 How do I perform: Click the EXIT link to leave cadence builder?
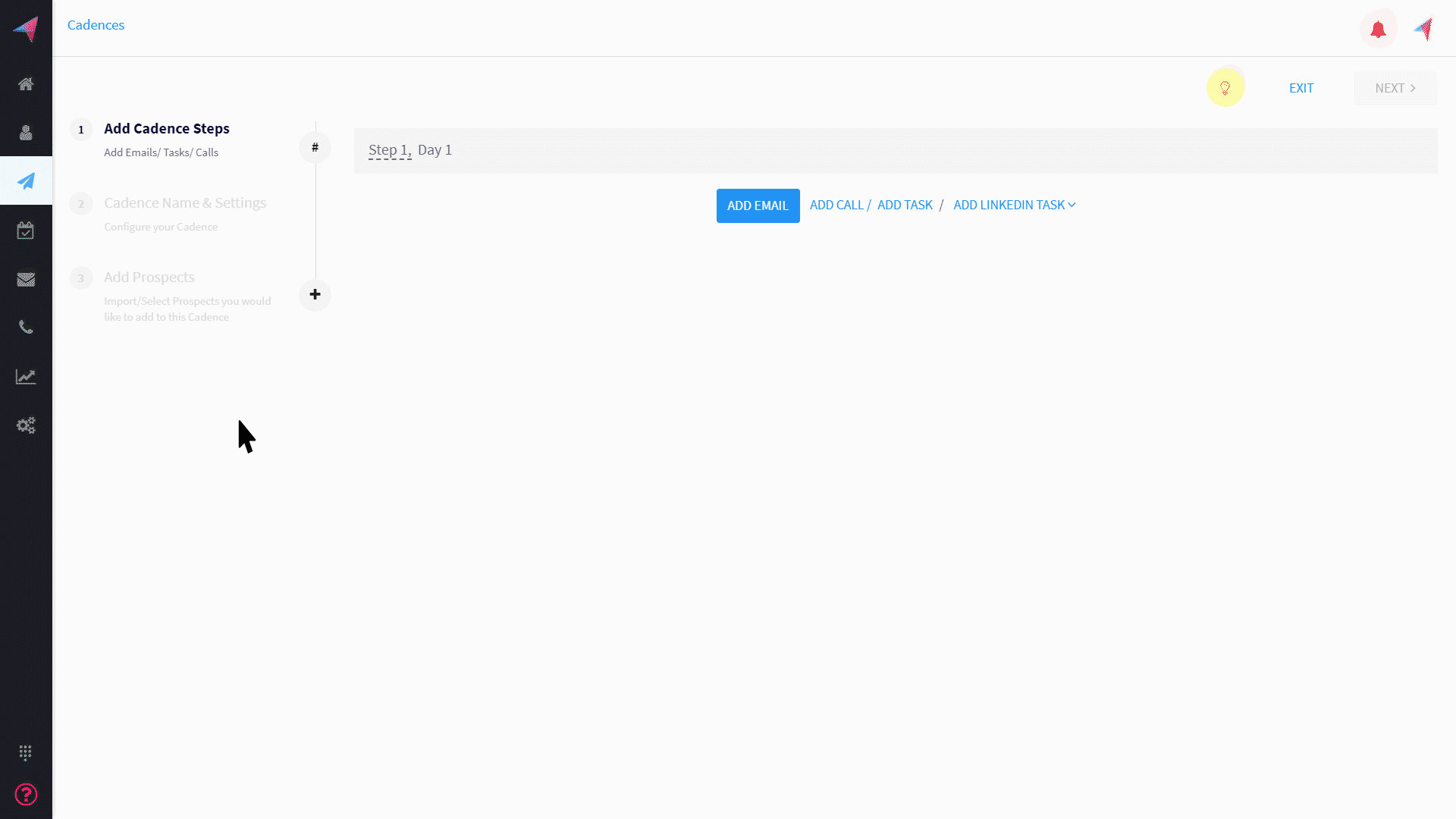click(1302, 88)
